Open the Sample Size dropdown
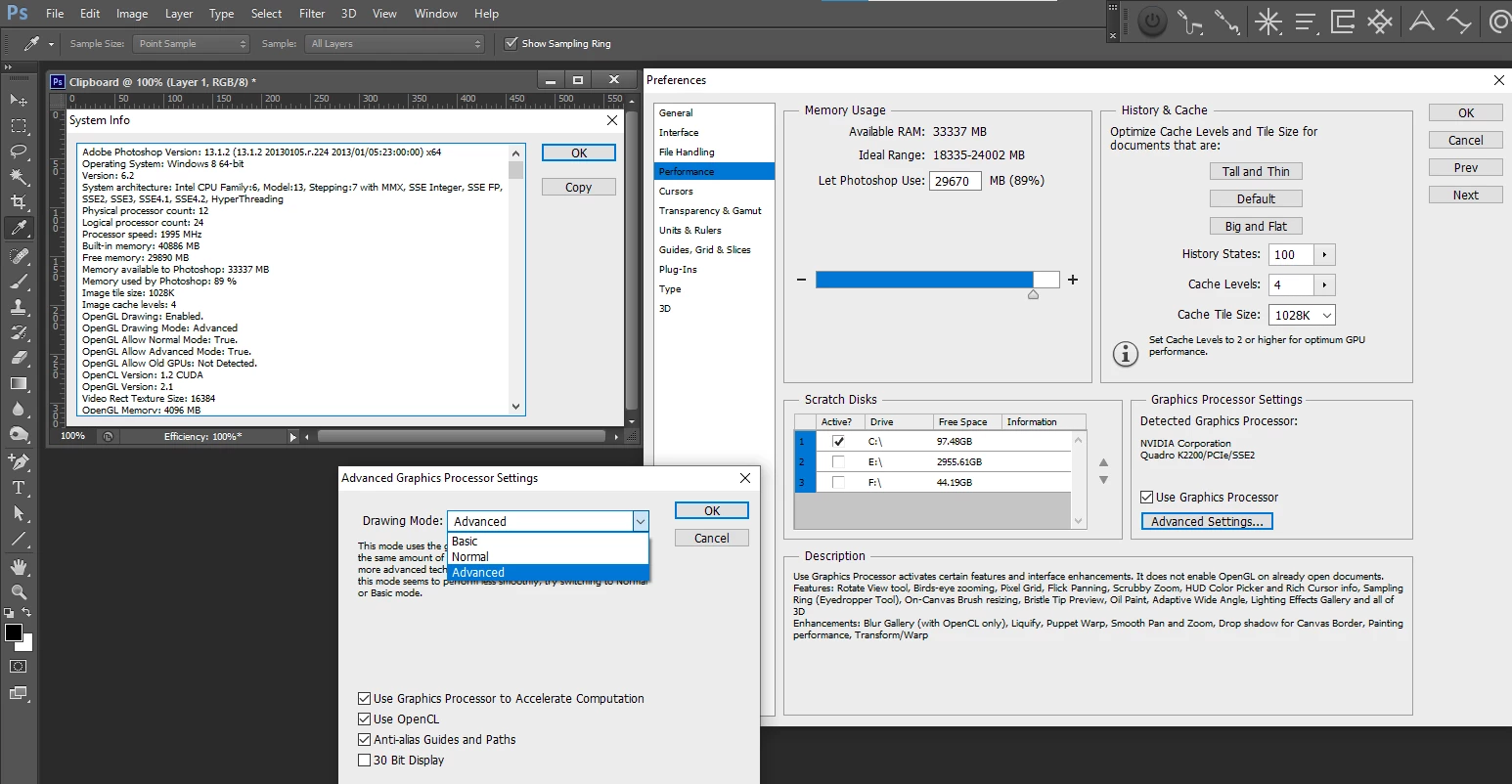1512x784 pixels. pos(191,43)
